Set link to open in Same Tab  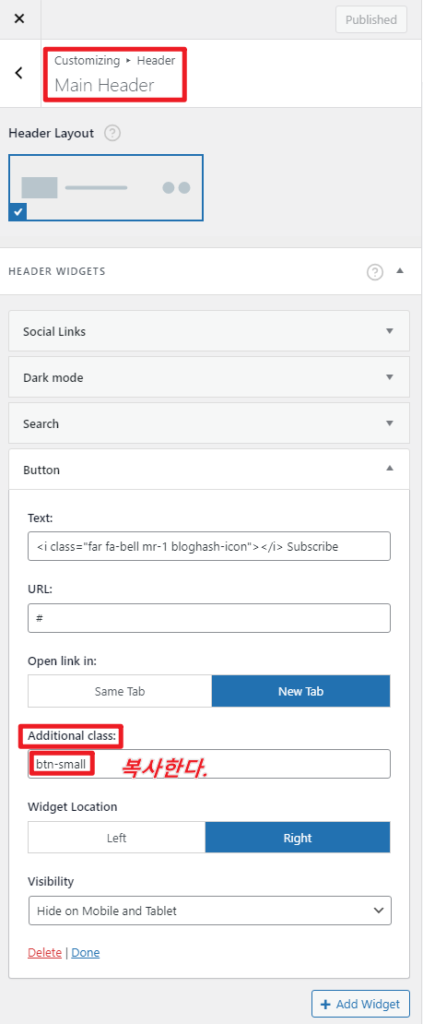(x=119, y=691)
